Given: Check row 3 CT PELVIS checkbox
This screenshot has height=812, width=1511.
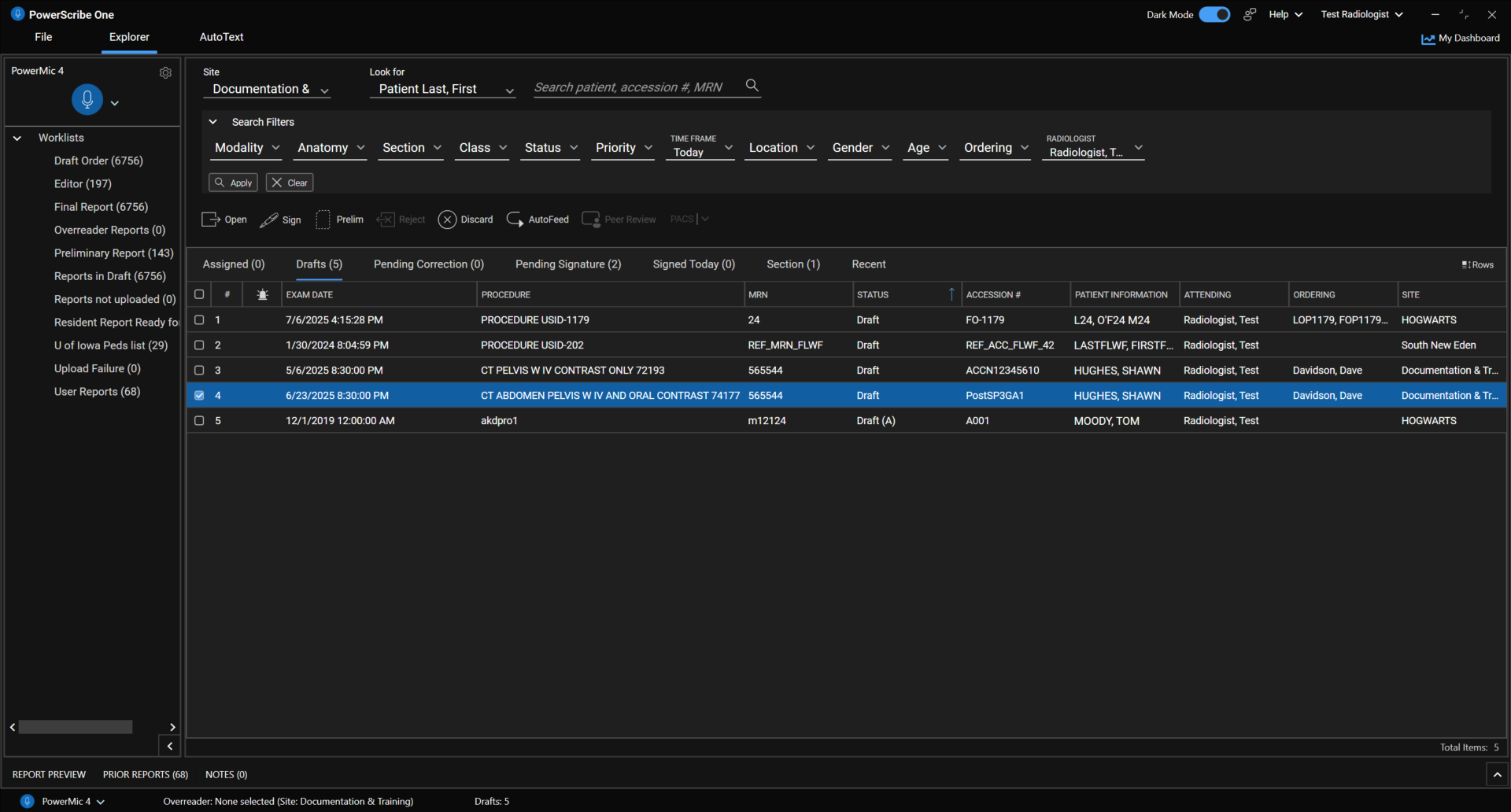Looking at the screenshot, I should (x=199, y=371).
